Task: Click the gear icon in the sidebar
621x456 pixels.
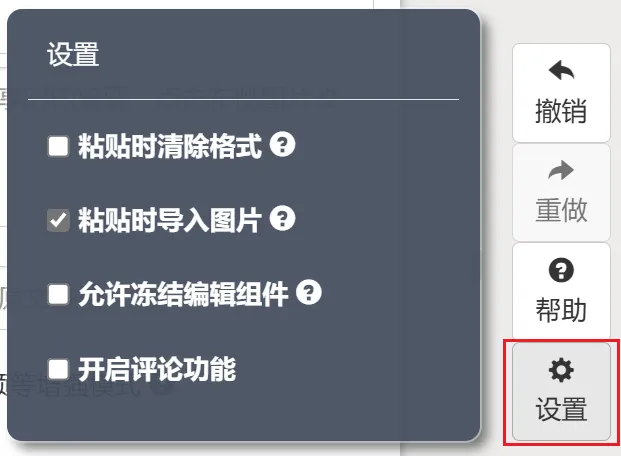Action: click(561, 370)
